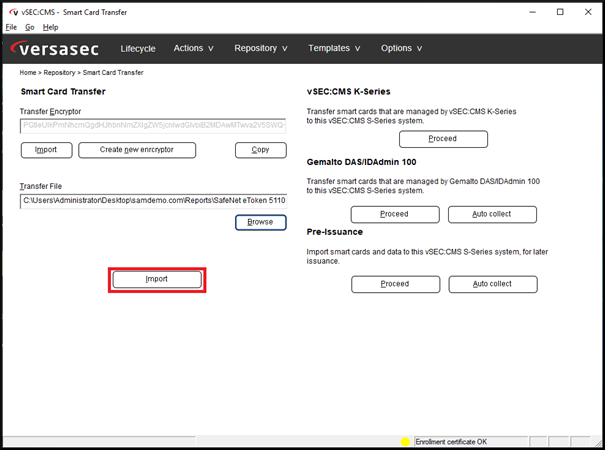Expand the Options dropdown menu
This screenshot has height=450, width=605.
(x=401, y=48)
